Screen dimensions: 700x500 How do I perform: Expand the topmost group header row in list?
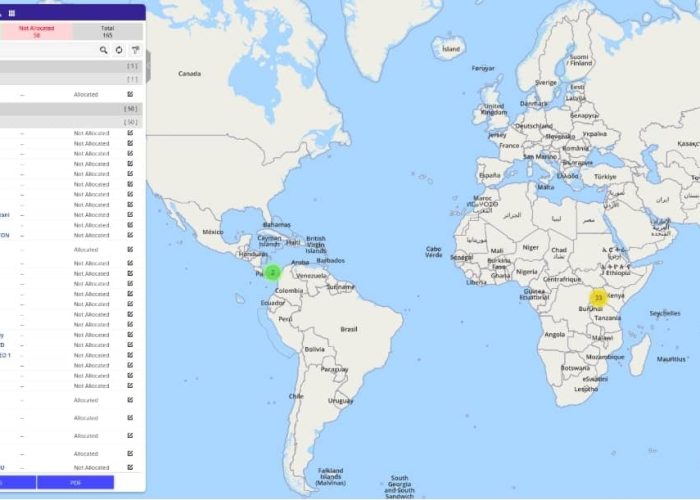70,66
